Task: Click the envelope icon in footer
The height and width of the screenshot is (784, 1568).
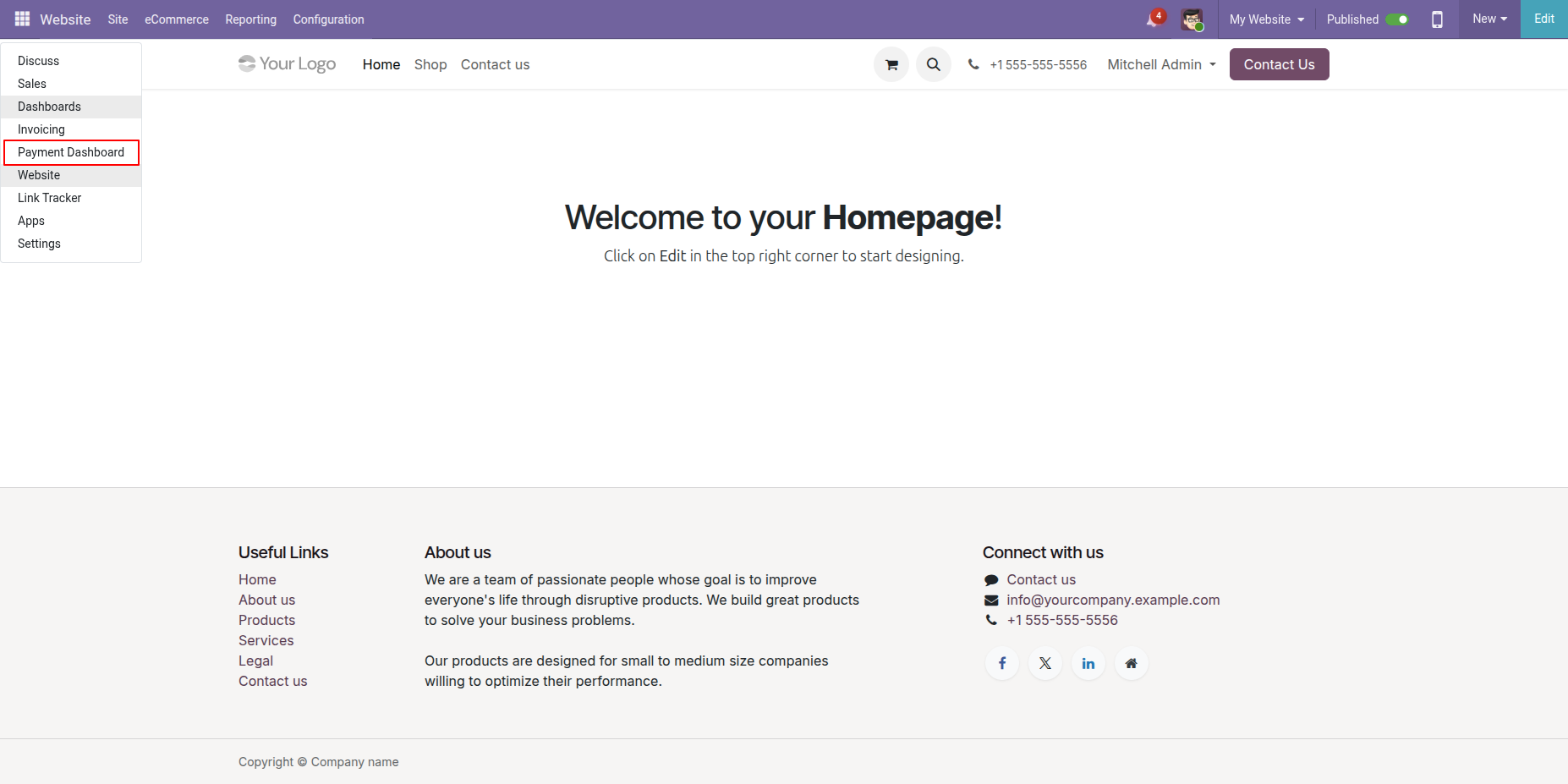Action: [x=991, y=600]
